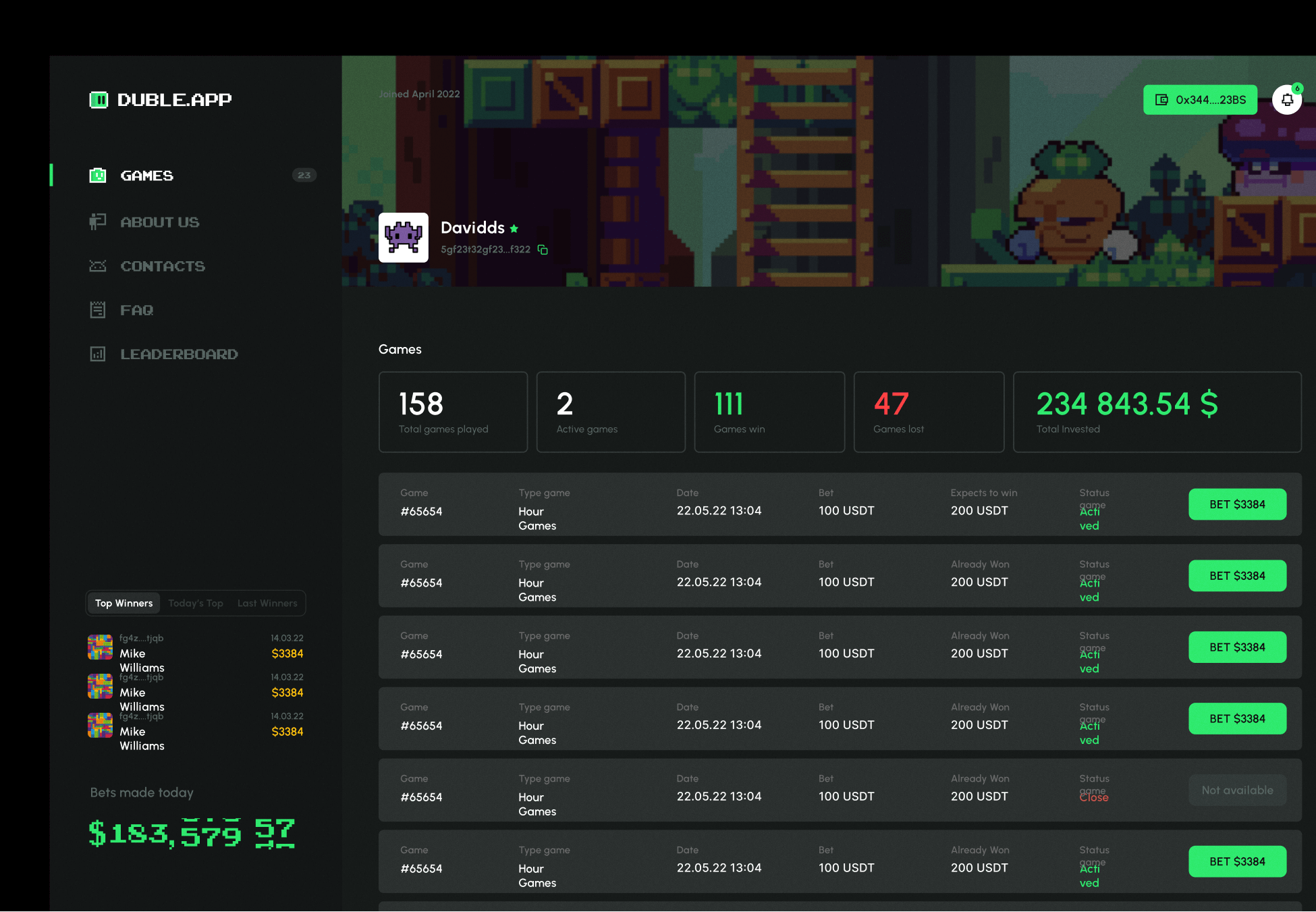This screenshot has width=1316, height=912.
Task: Open the Contacts menu item
Action: click(x=163, y=266)
